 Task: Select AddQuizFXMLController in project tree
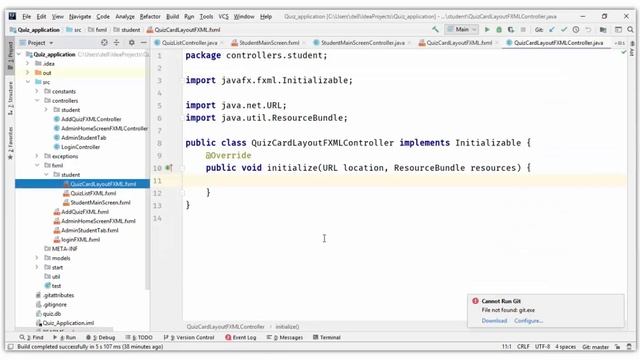click(91, 119)
